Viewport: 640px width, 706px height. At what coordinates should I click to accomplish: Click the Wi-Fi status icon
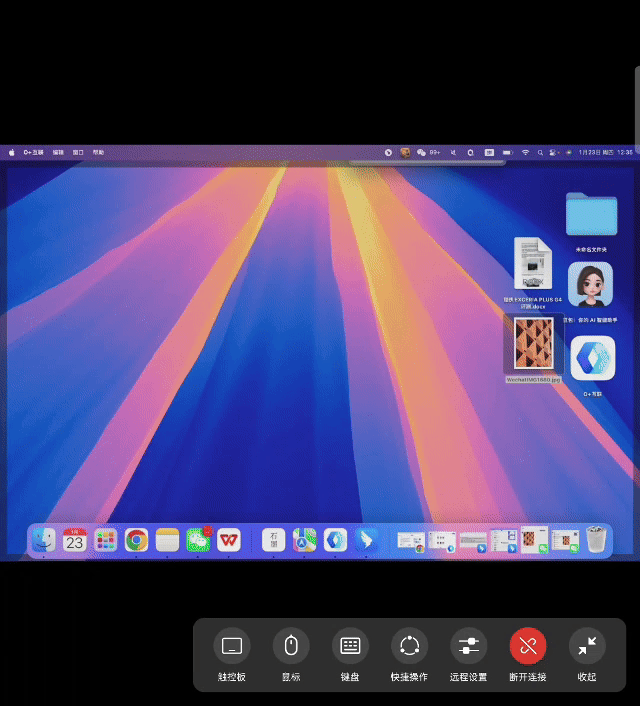point(525,153)
